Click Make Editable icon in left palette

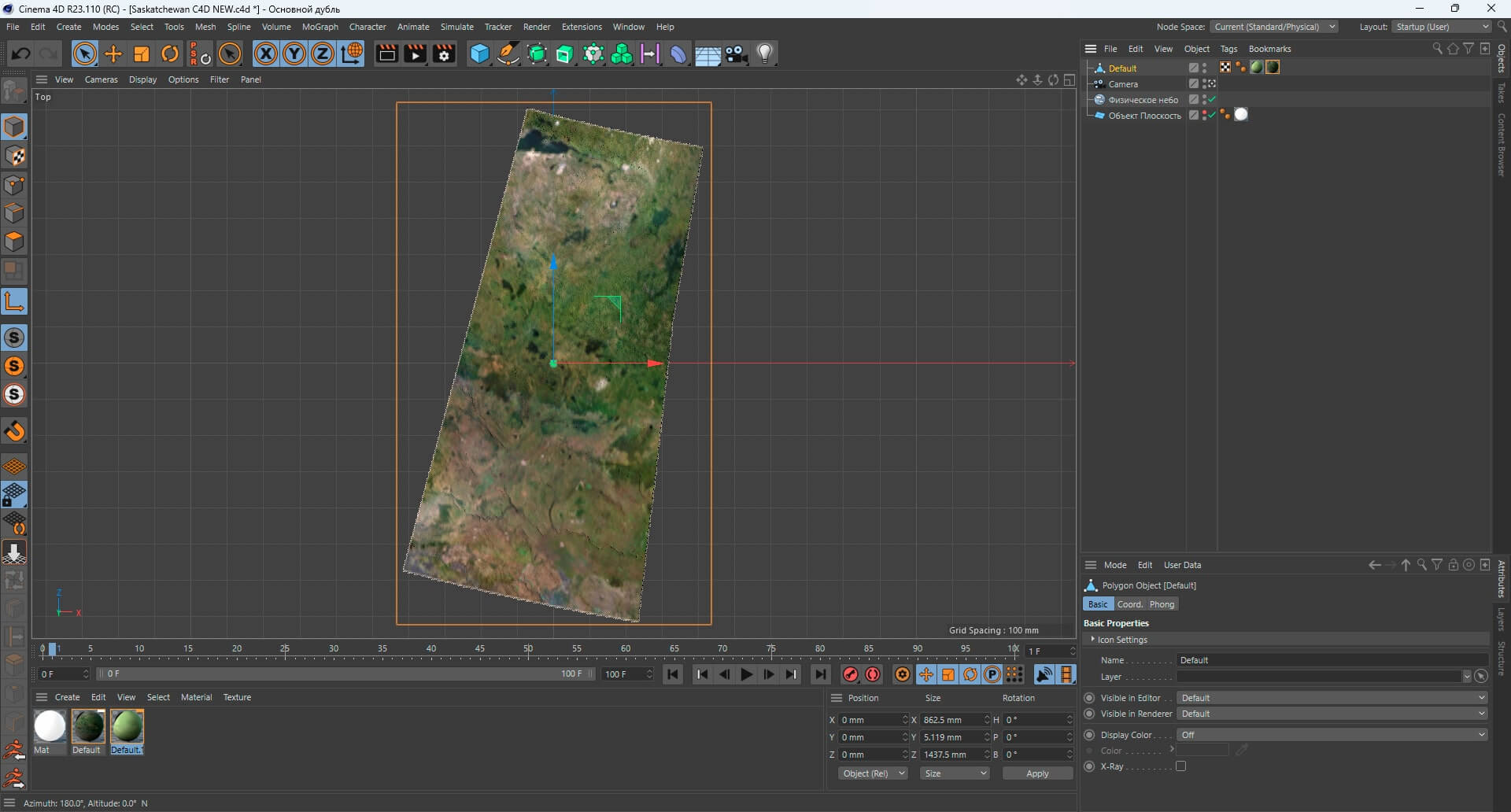(14, 92)
